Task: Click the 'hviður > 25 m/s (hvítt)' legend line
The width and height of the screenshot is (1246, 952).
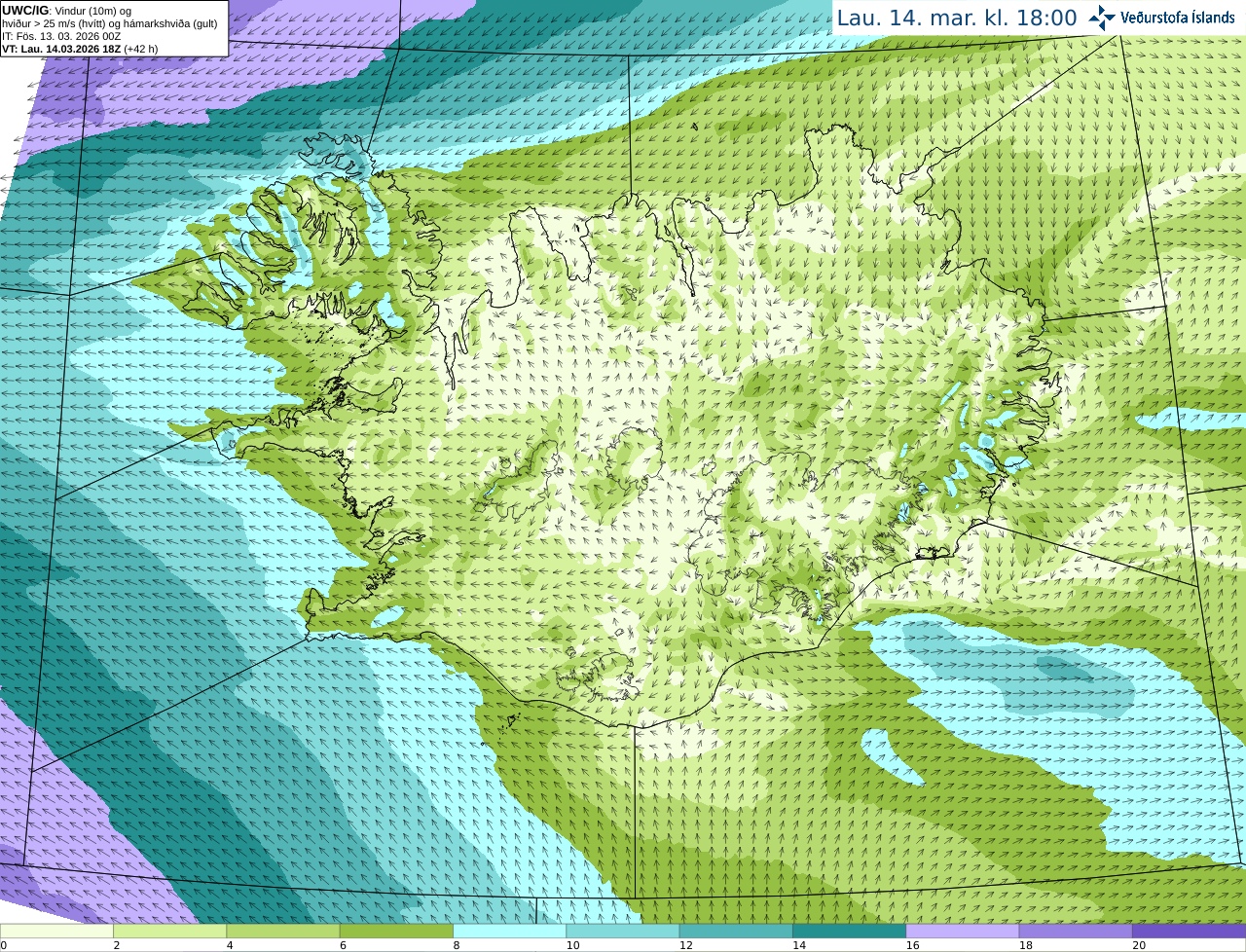Action: pyautogui.click(x=109, y=23)
